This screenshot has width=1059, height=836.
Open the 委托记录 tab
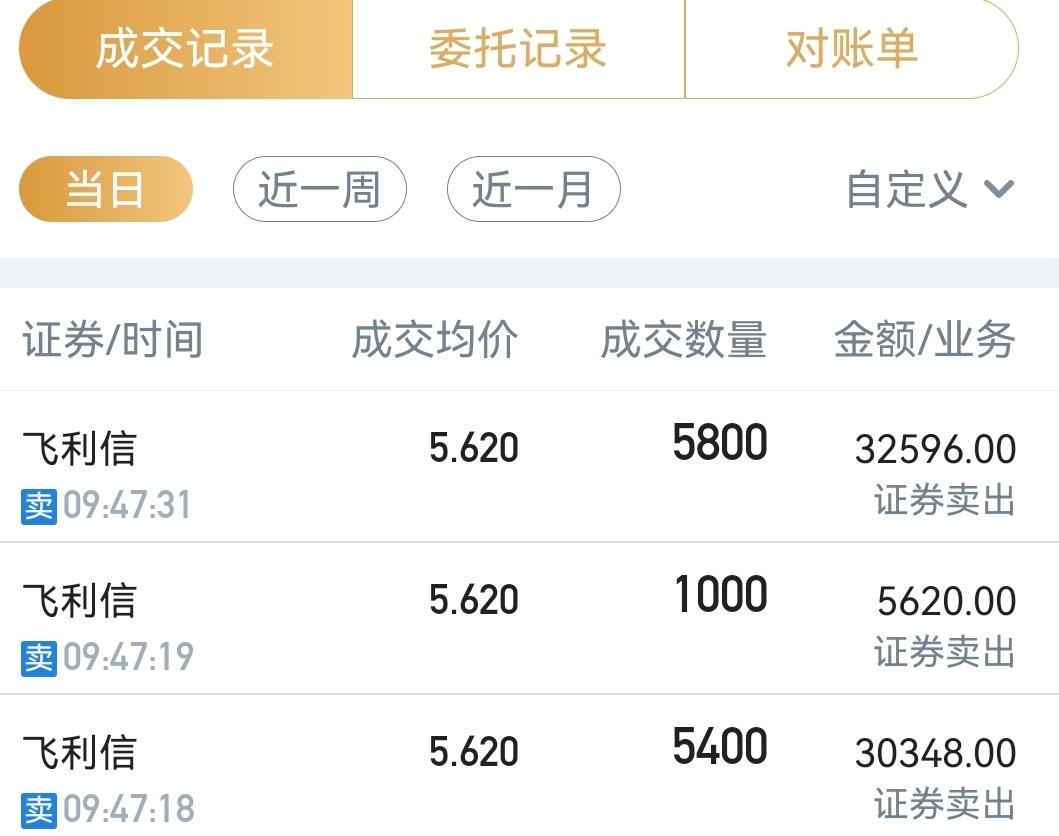click(x=519, y=49)
